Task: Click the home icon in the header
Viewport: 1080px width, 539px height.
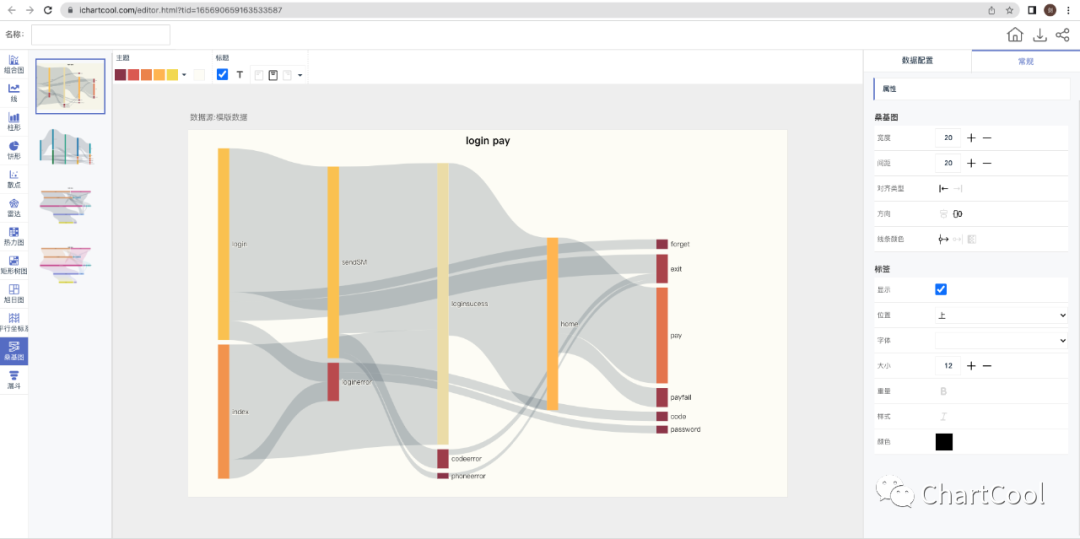Action: tap(1015, 35)
